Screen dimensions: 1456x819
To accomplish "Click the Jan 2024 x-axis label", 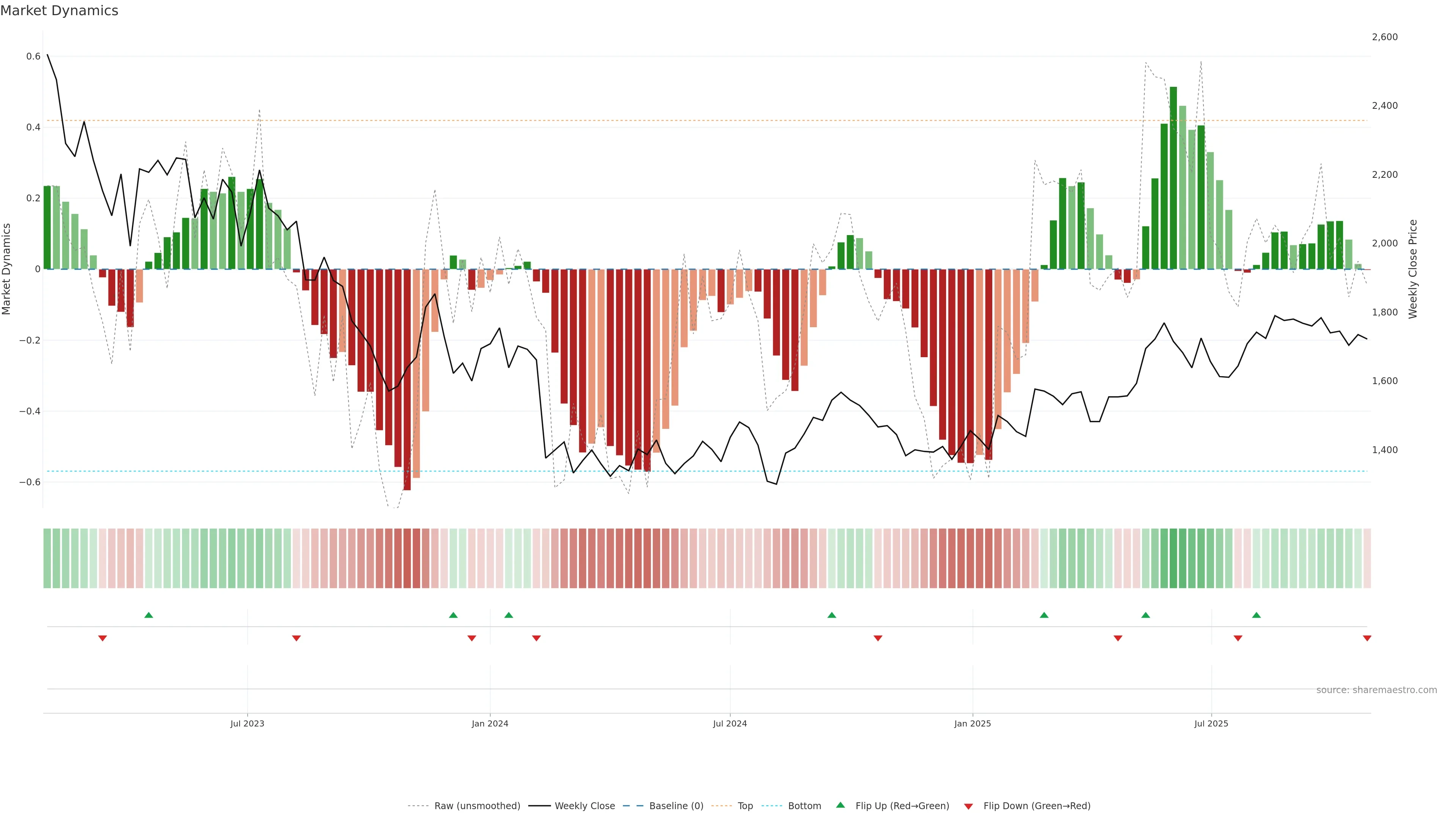I will 490,723.
